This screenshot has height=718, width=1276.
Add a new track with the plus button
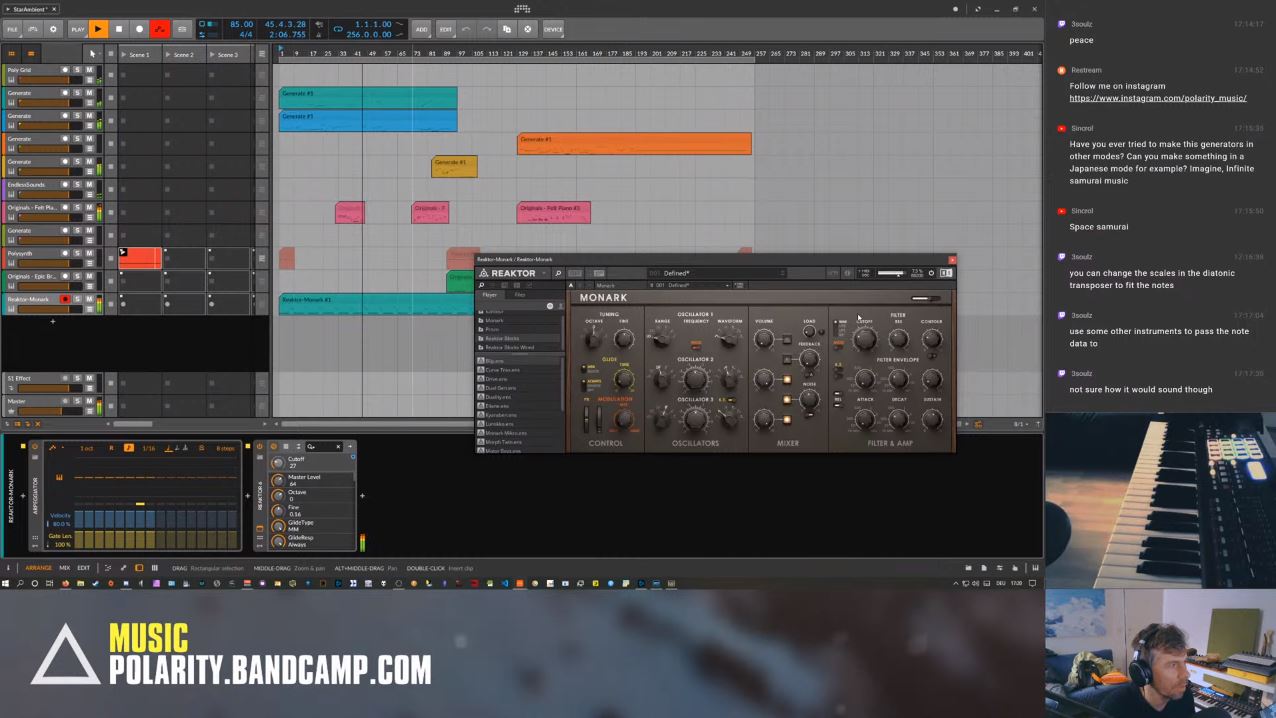pyautogui.click(x=53, y=321)
